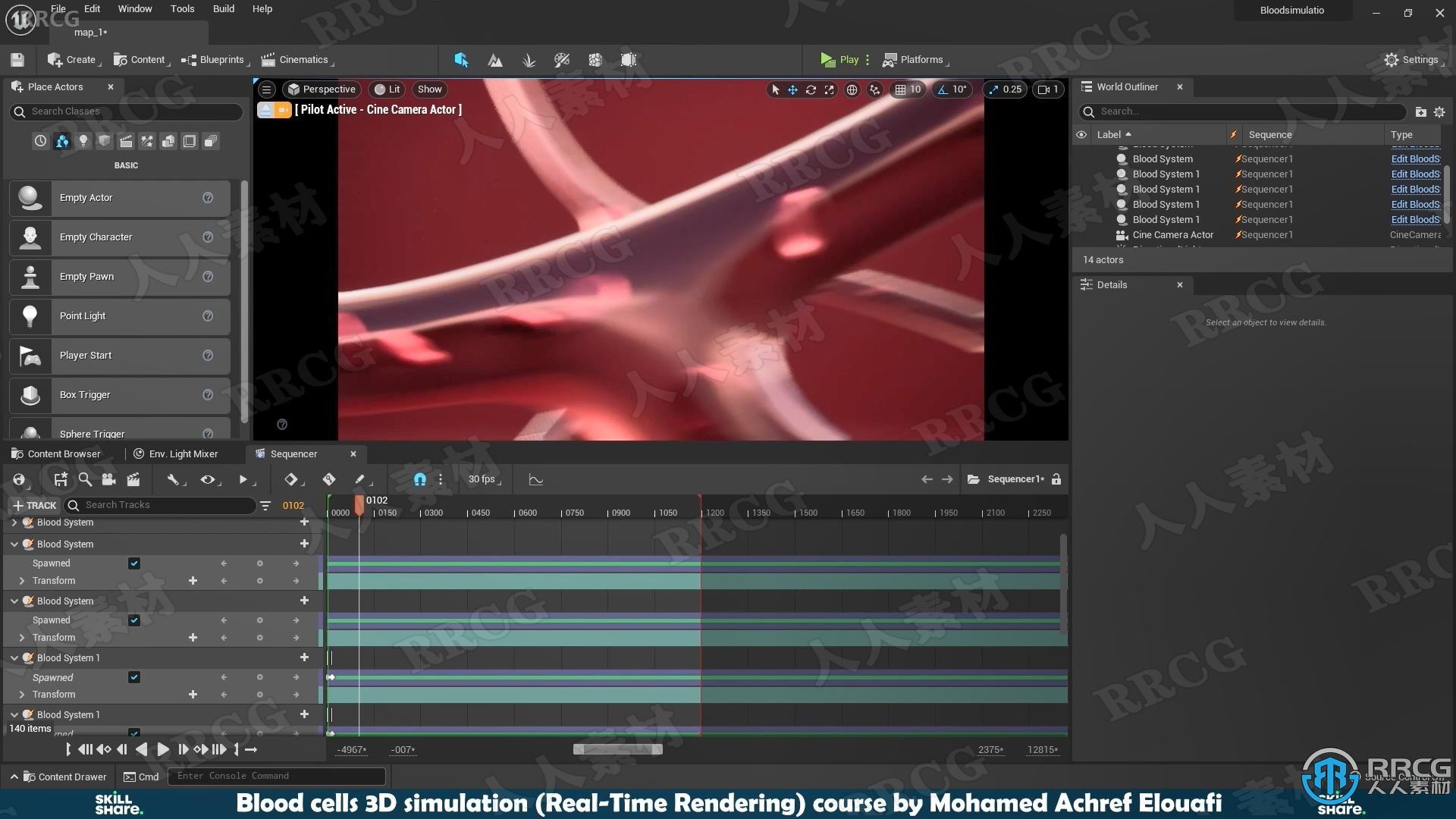The height and width of the screenshot is (819, 1456).
Task: Switch to Env. Light Mixer tab
Action: [x=176, y=454]
